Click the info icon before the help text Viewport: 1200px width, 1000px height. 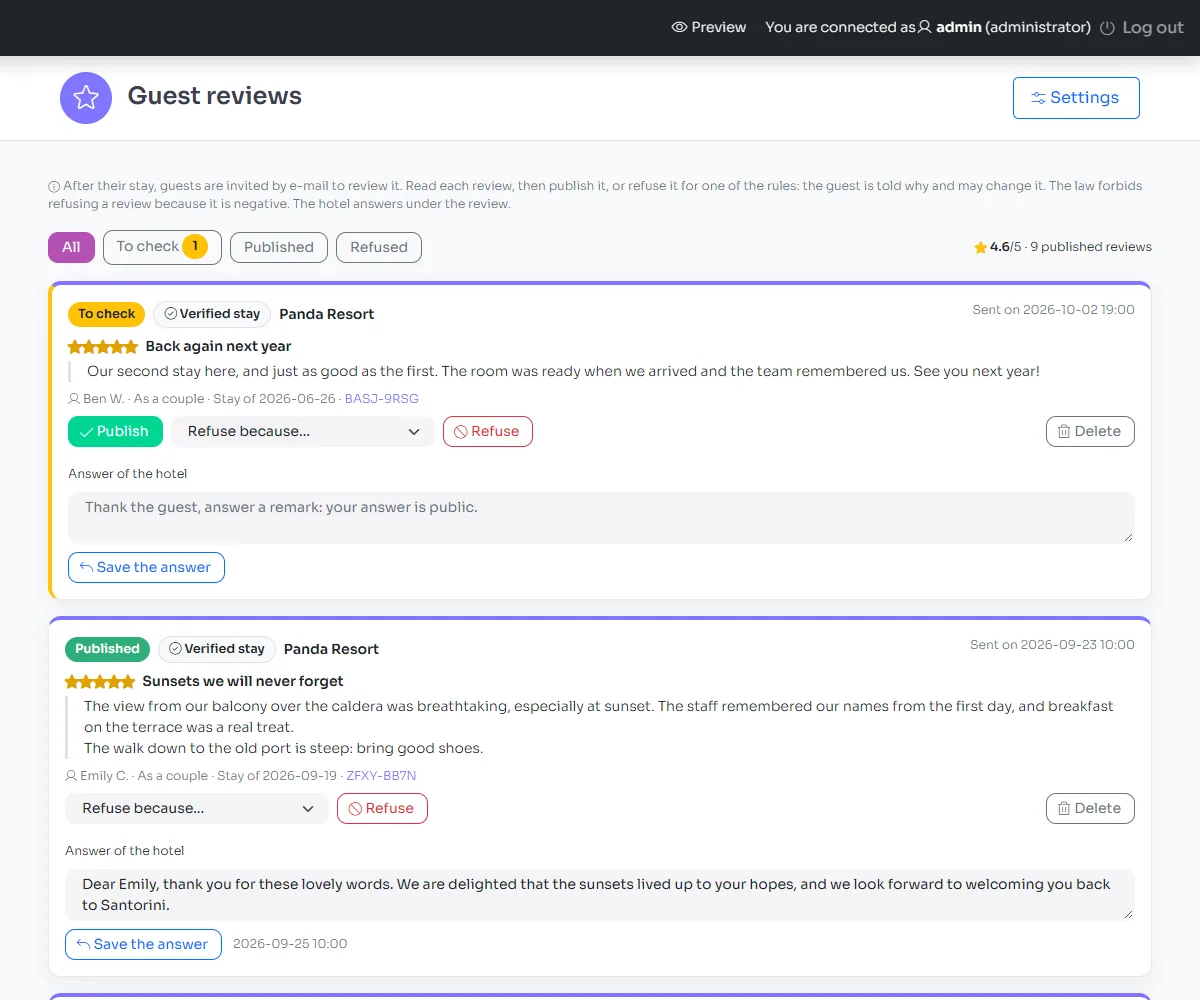tap(54, 186)
